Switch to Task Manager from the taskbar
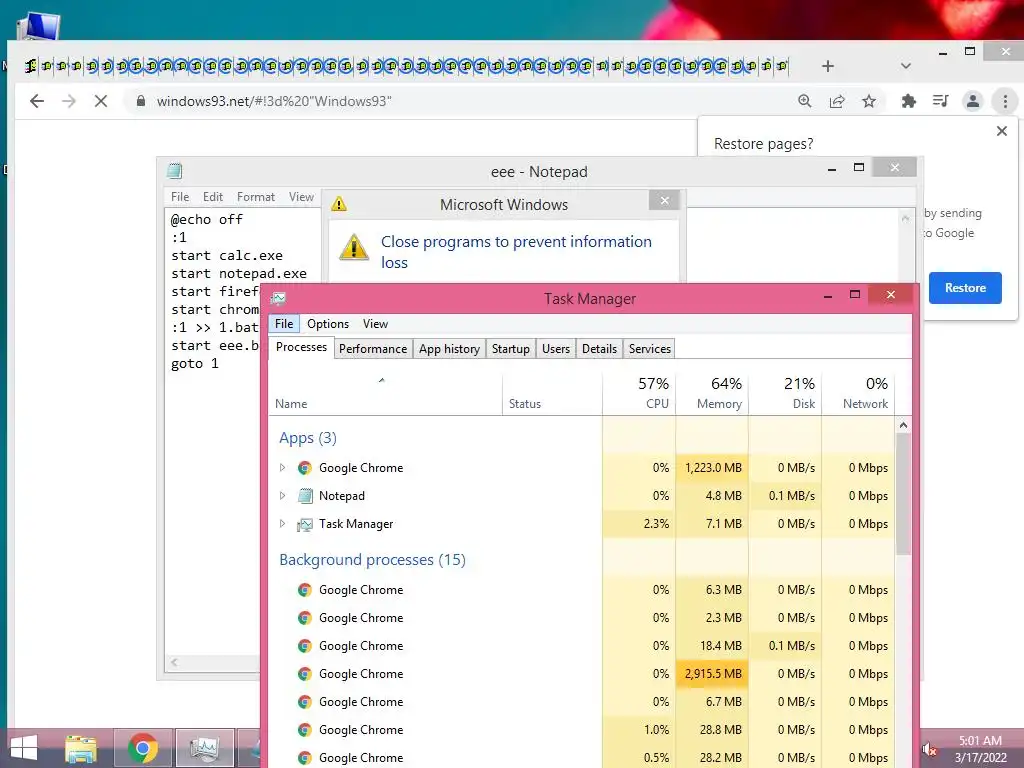This screenshot has height=768, width=1024. [x=204, y=748]
